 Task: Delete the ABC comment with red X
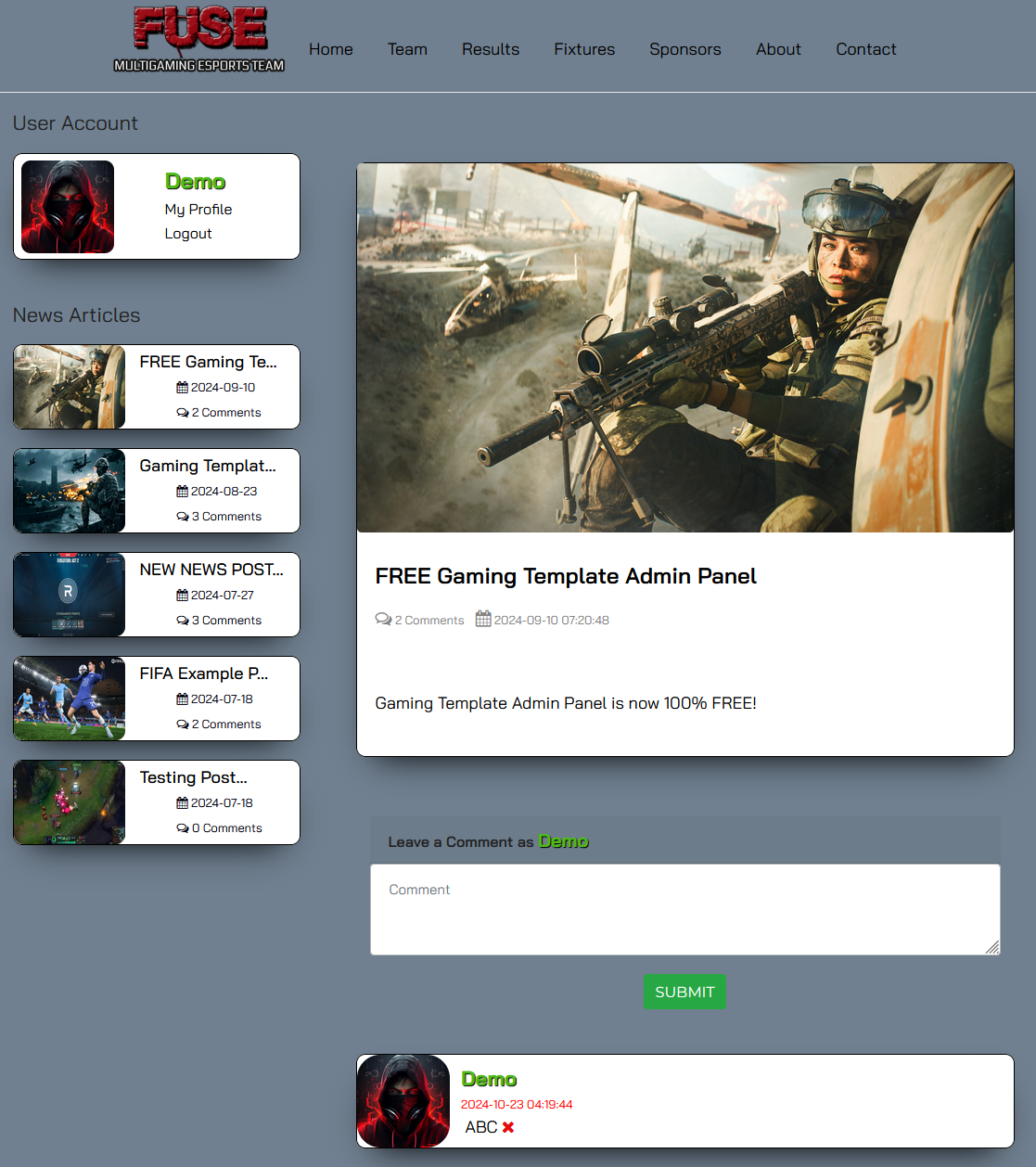pyautogui.click(x=508, y=1127)
